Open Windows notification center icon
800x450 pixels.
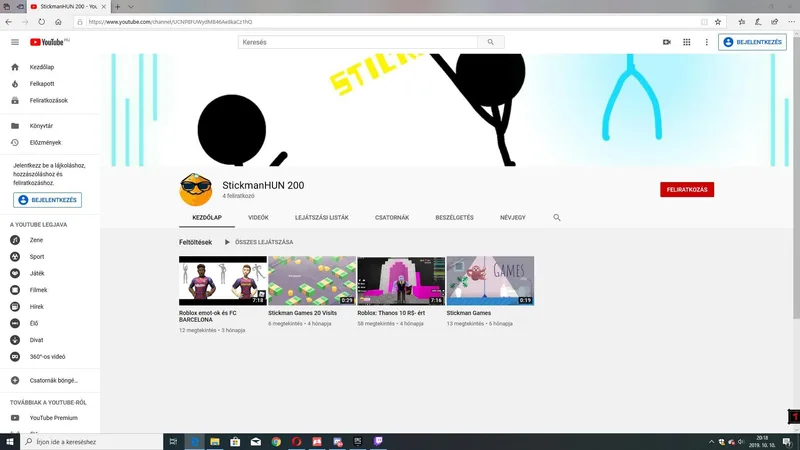pos(787,442)
